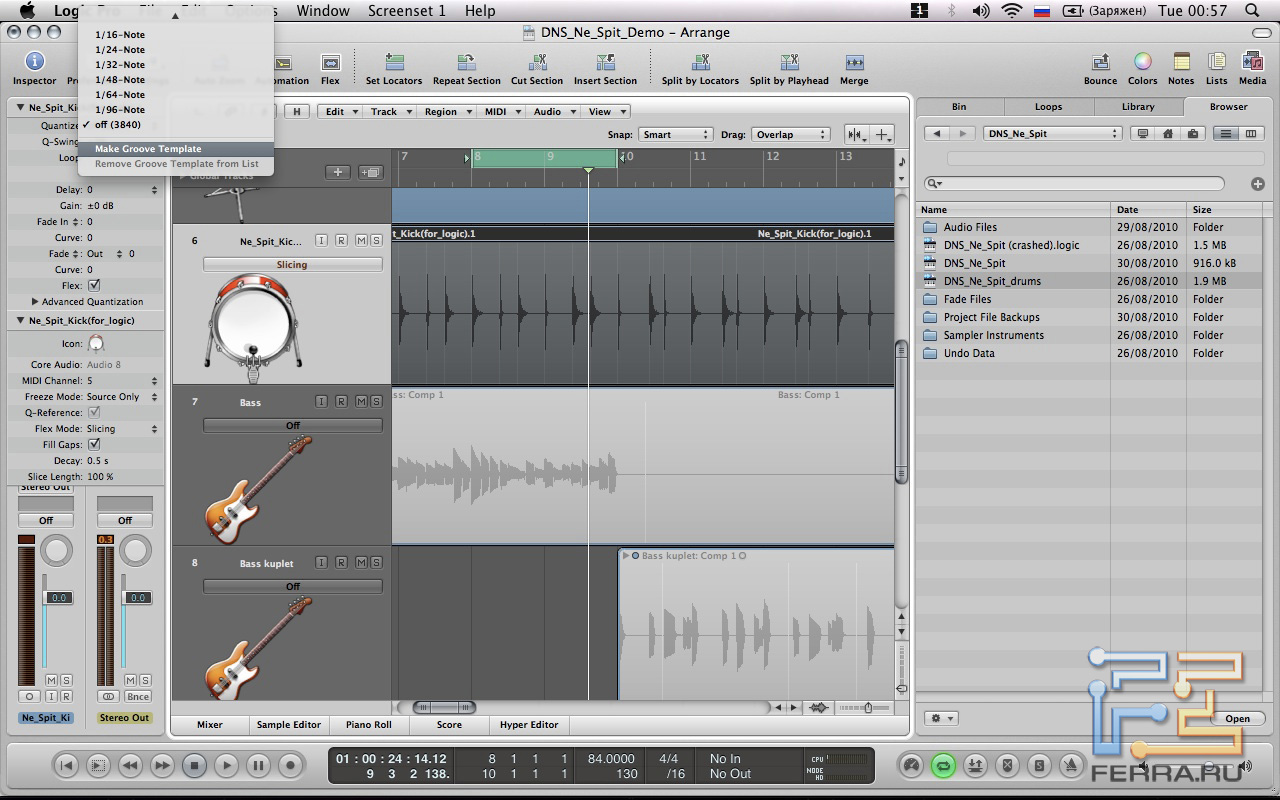
Task: Click the Bounce toolbar icon
Action: (1100, 63)
